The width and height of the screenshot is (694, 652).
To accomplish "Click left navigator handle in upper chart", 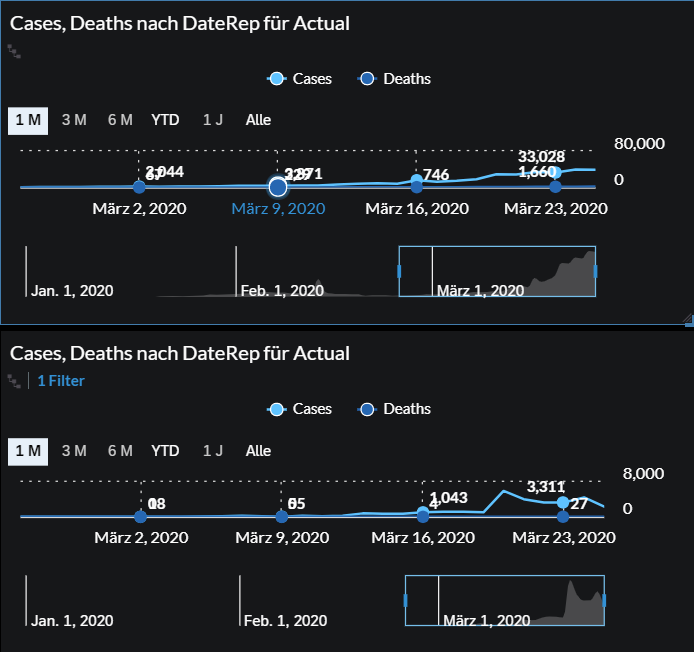I will 400,271.
